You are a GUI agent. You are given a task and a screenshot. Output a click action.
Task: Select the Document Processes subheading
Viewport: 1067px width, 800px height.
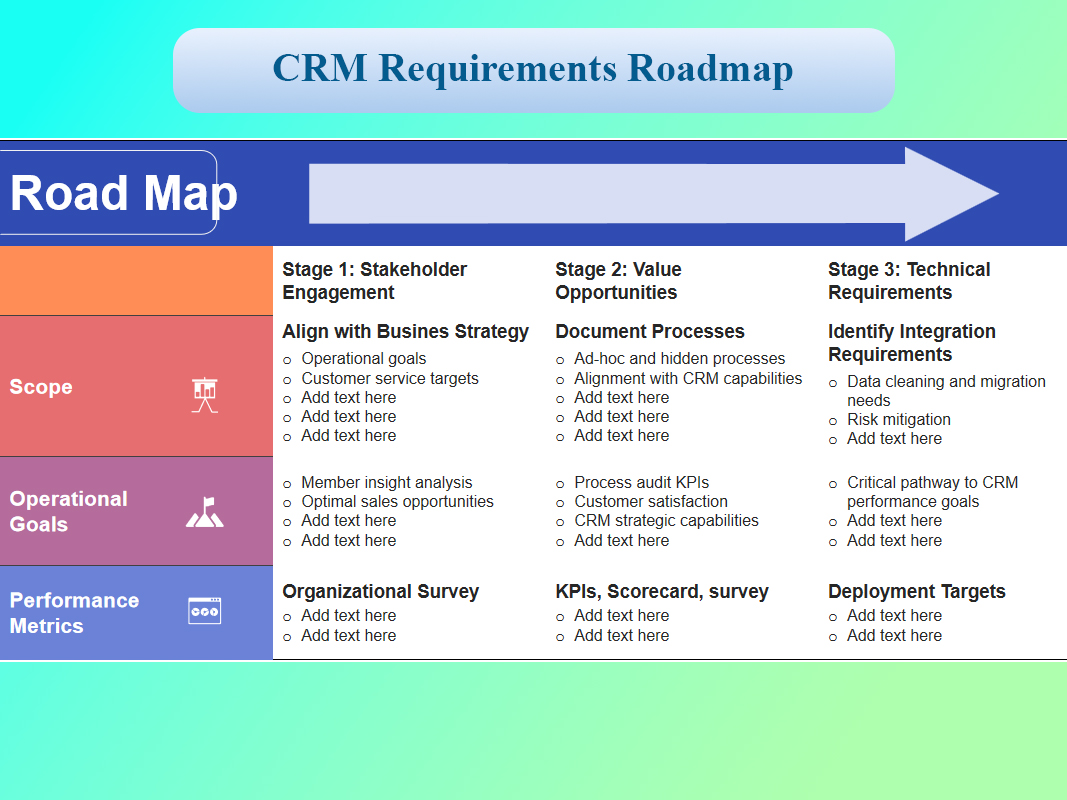pos(650,331)
